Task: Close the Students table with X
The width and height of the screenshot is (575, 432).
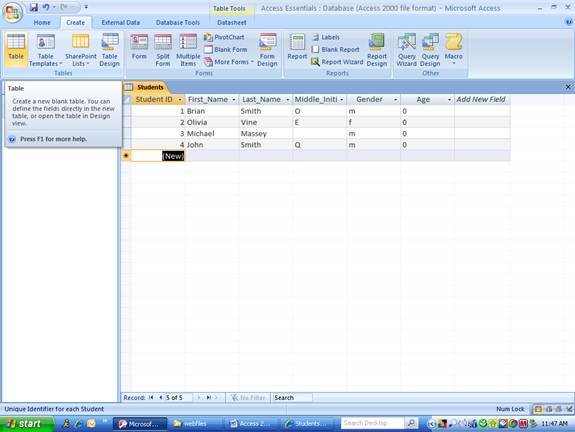Action: (568, 87)
